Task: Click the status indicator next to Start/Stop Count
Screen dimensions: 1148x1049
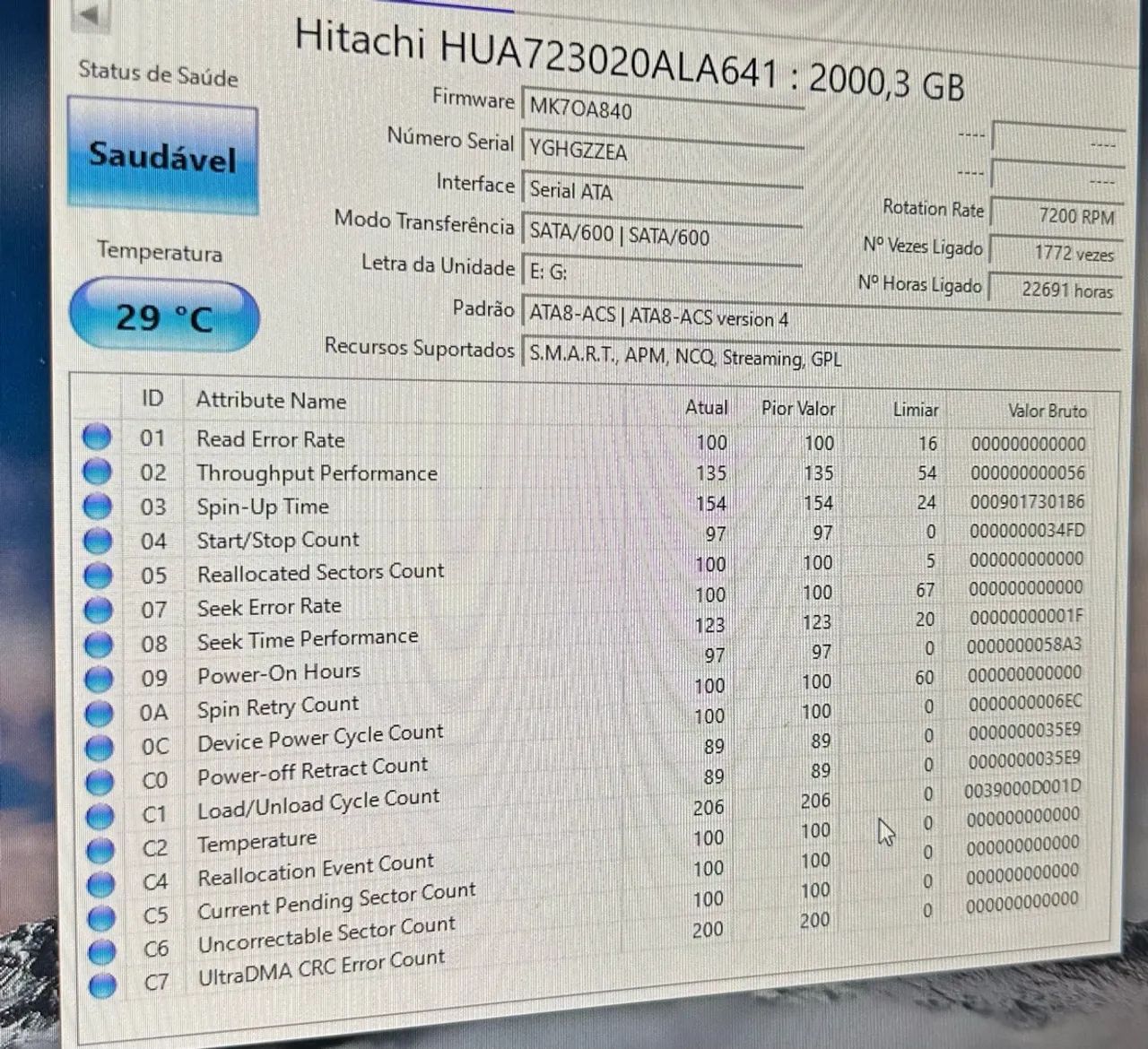Action: (97, 541)
